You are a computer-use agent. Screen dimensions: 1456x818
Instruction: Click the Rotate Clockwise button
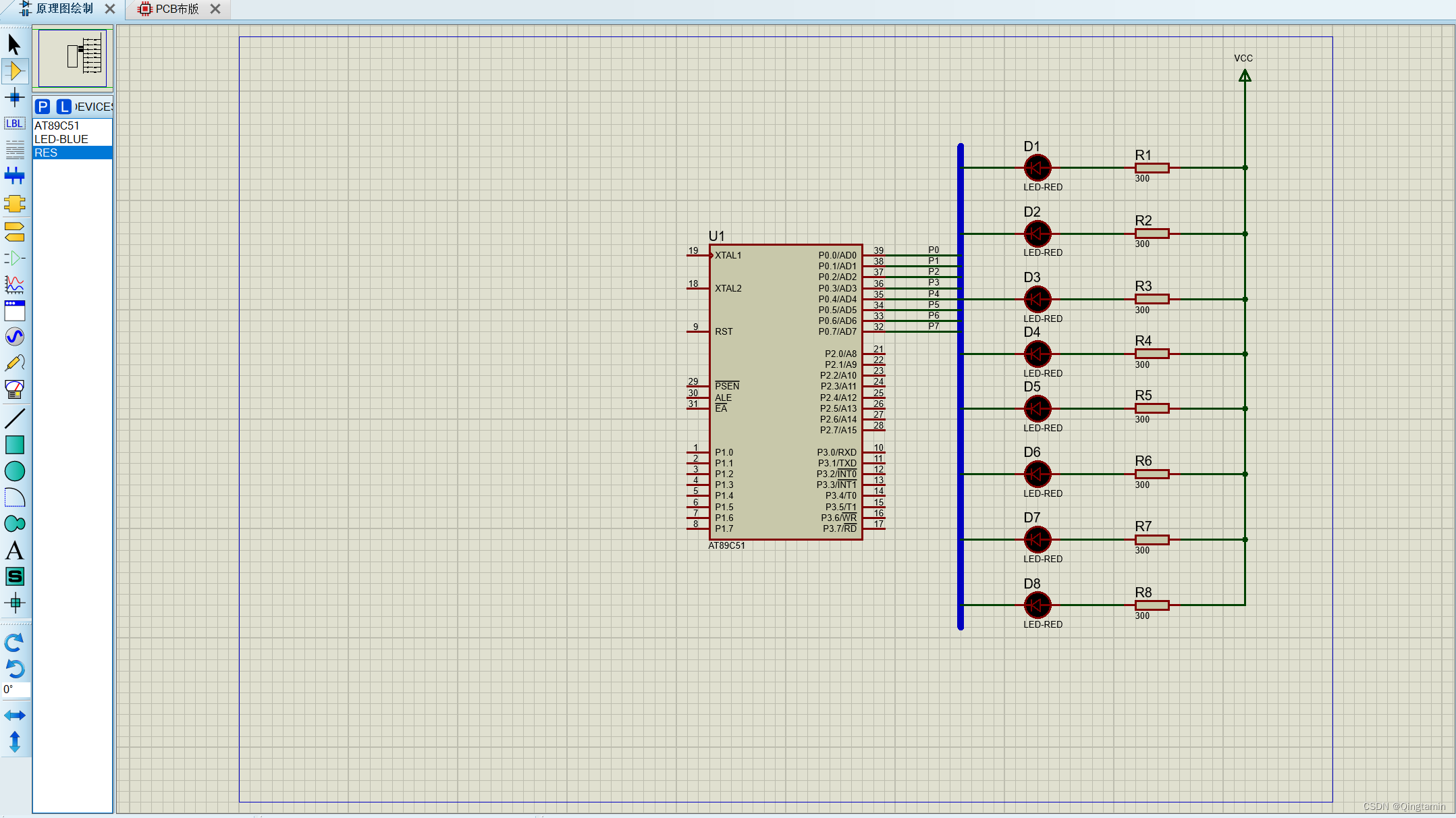point(14,642)
